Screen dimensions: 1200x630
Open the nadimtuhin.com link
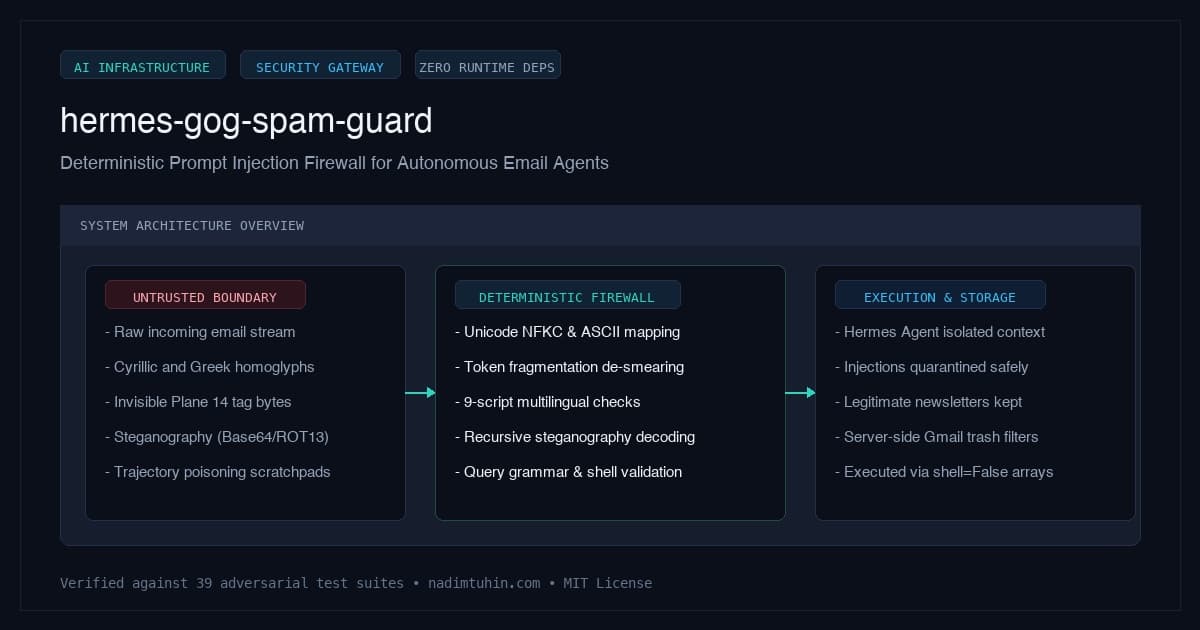coord(484,583)
